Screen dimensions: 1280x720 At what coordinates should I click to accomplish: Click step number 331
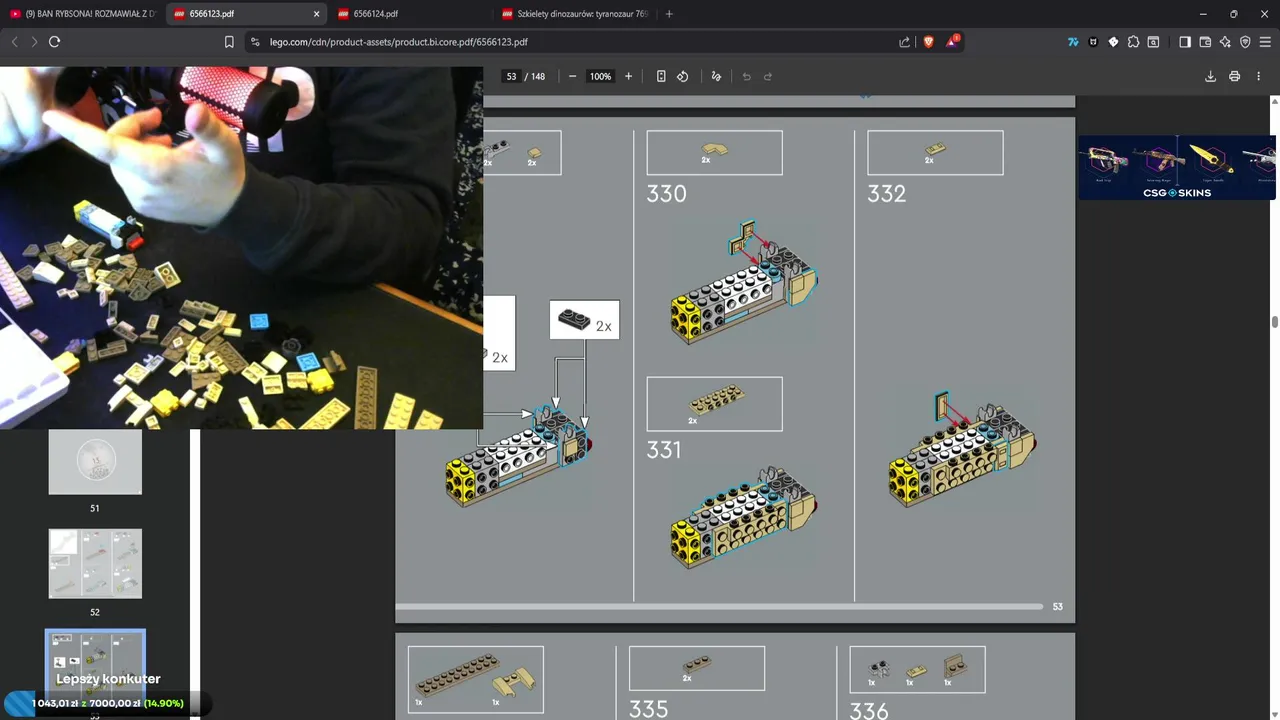(x=664, y=450)
